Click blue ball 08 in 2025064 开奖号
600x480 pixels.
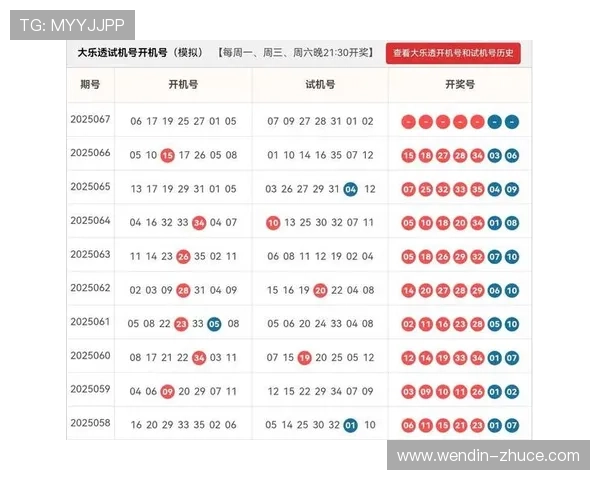coord(512,223)
